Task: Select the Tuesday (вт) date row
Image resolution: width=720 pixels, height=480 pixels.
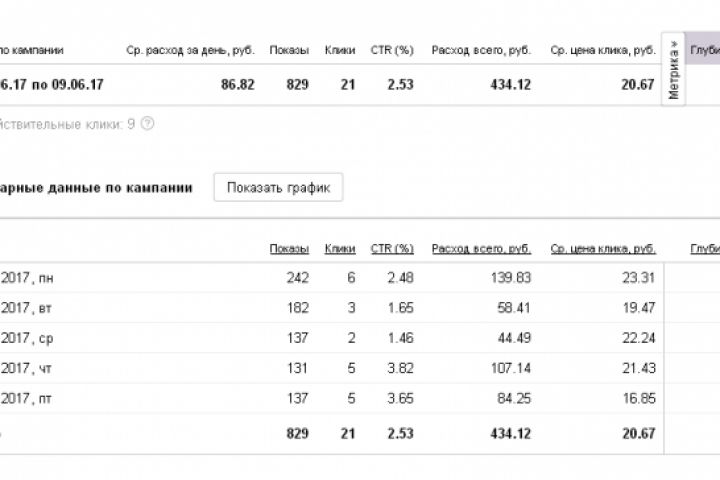Action: (25, 307)
